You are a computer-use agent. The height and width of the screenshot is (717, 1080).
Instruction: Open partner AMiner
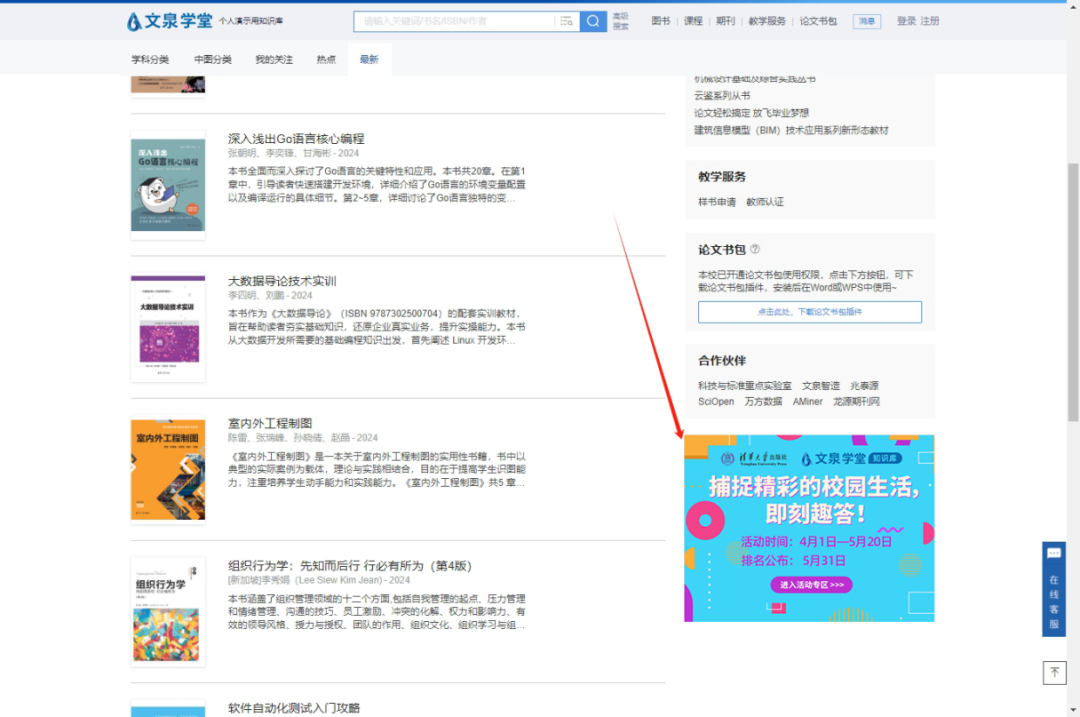pos(807,402)
